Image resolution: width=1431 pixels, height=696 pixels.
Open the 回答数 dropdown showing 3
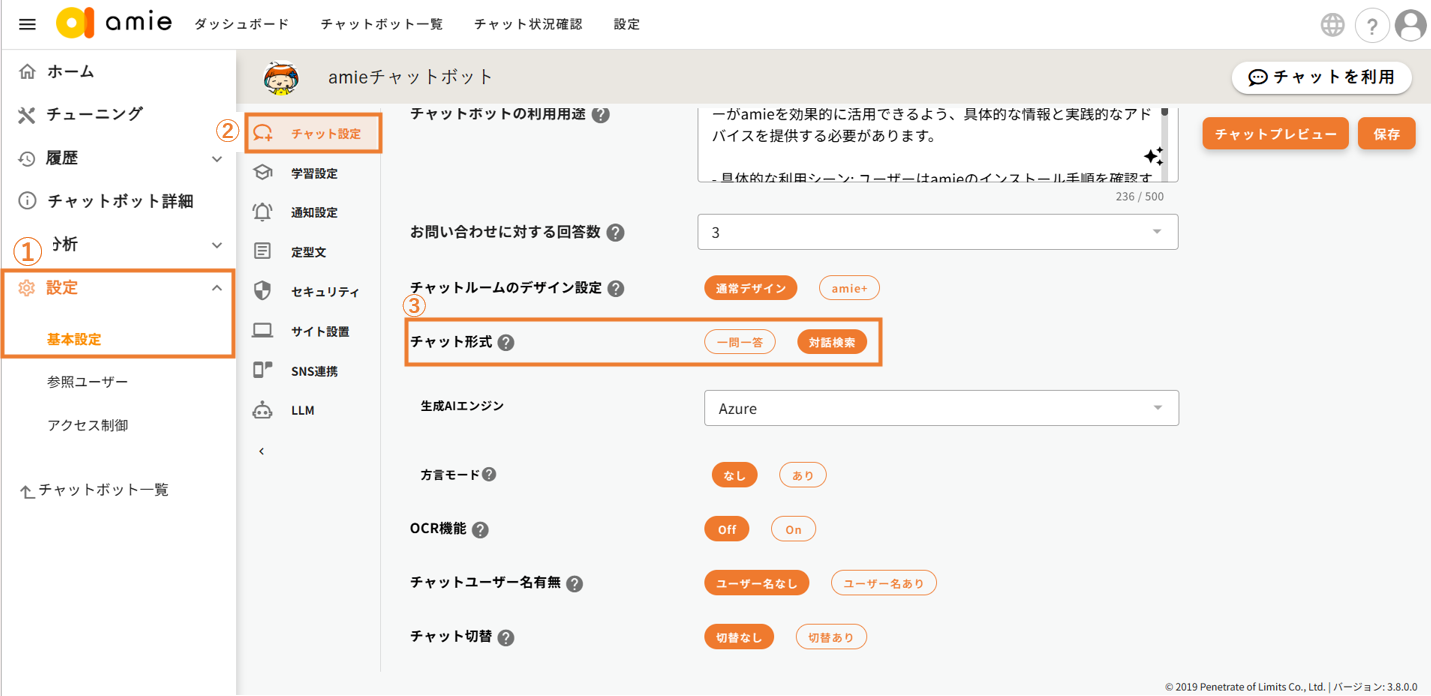pos(937,232)
